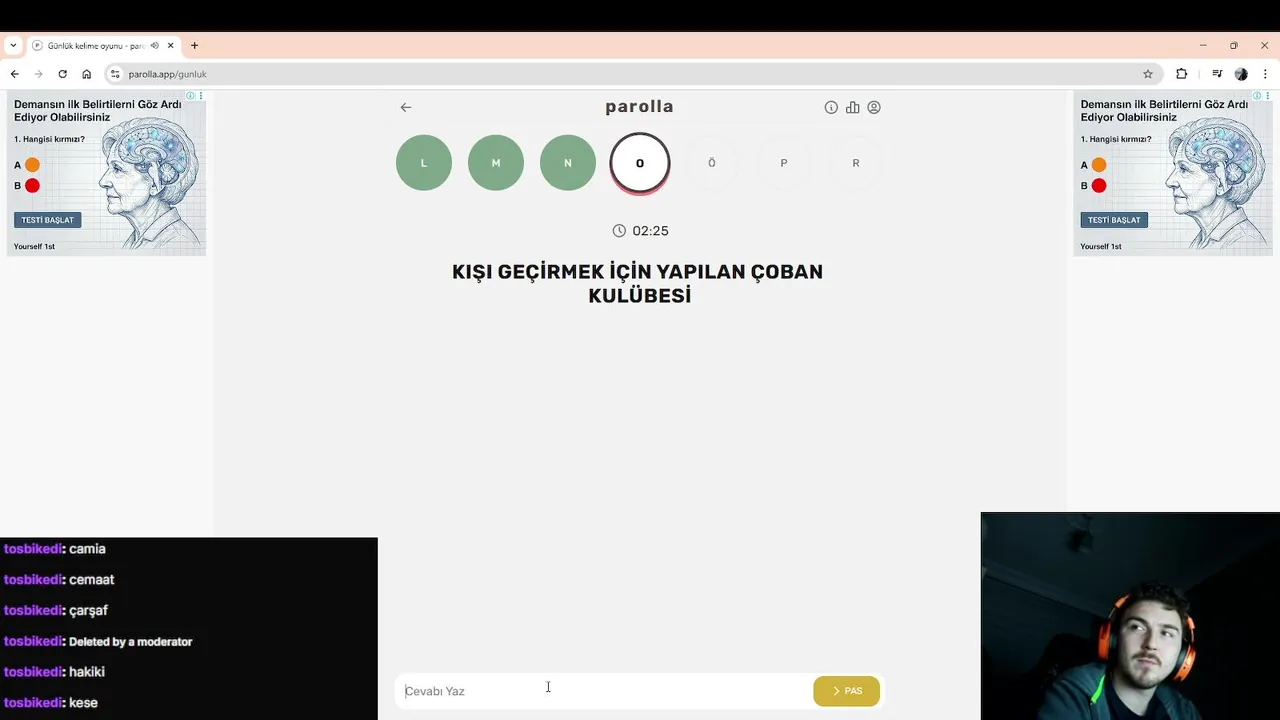Open the media control icon in toolbar

click(1217, 74)
